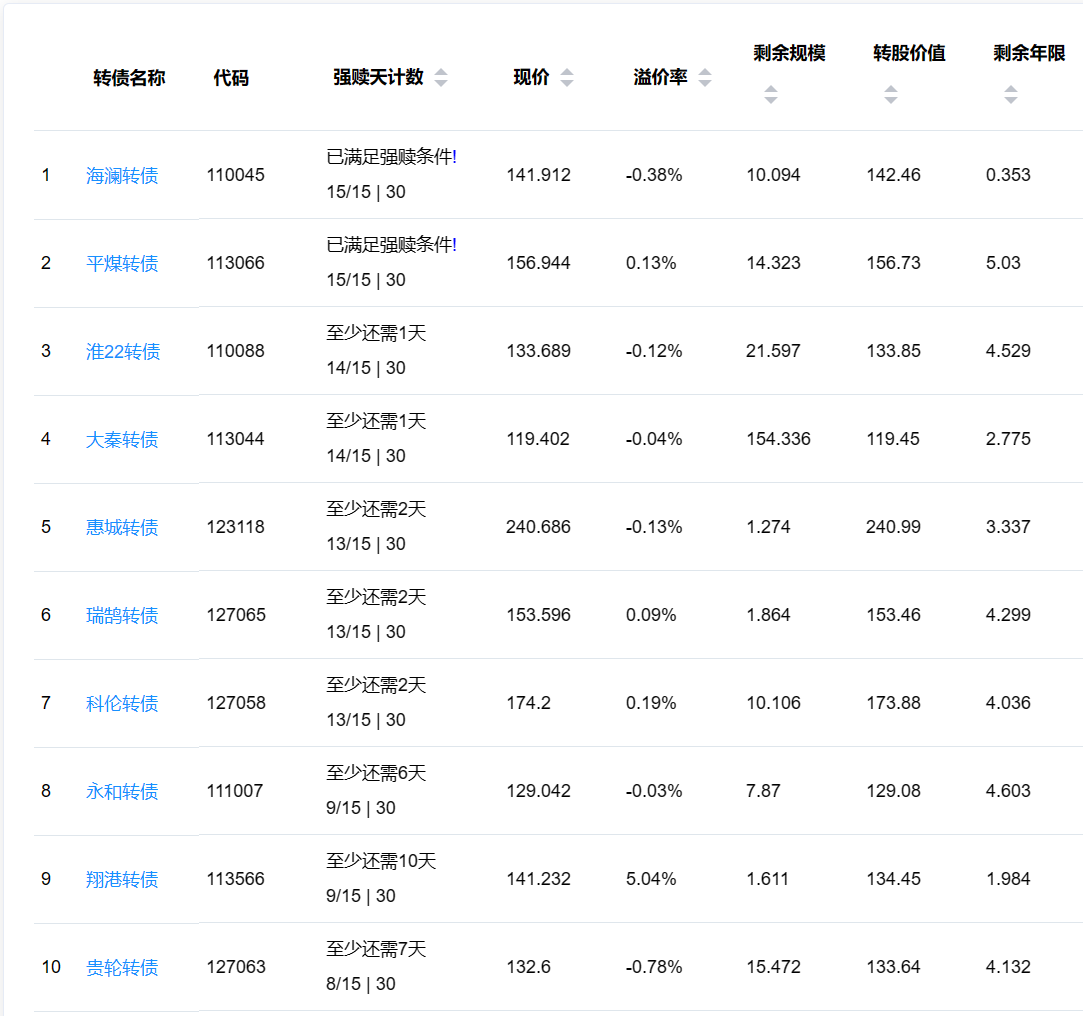1083x1016 pixels.
Task: Click sort arrows under 剩余年限 header
Action: tap(1010, 95)
